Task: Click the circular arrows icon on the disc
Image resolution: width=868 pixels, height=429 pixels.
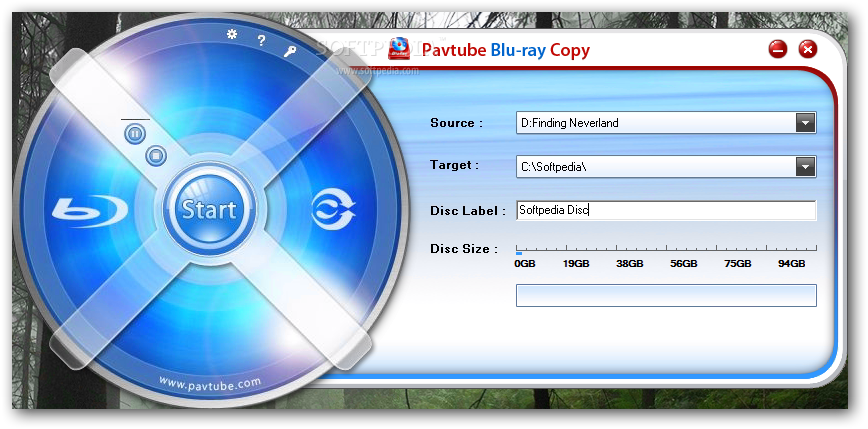Action: [333, 210]
